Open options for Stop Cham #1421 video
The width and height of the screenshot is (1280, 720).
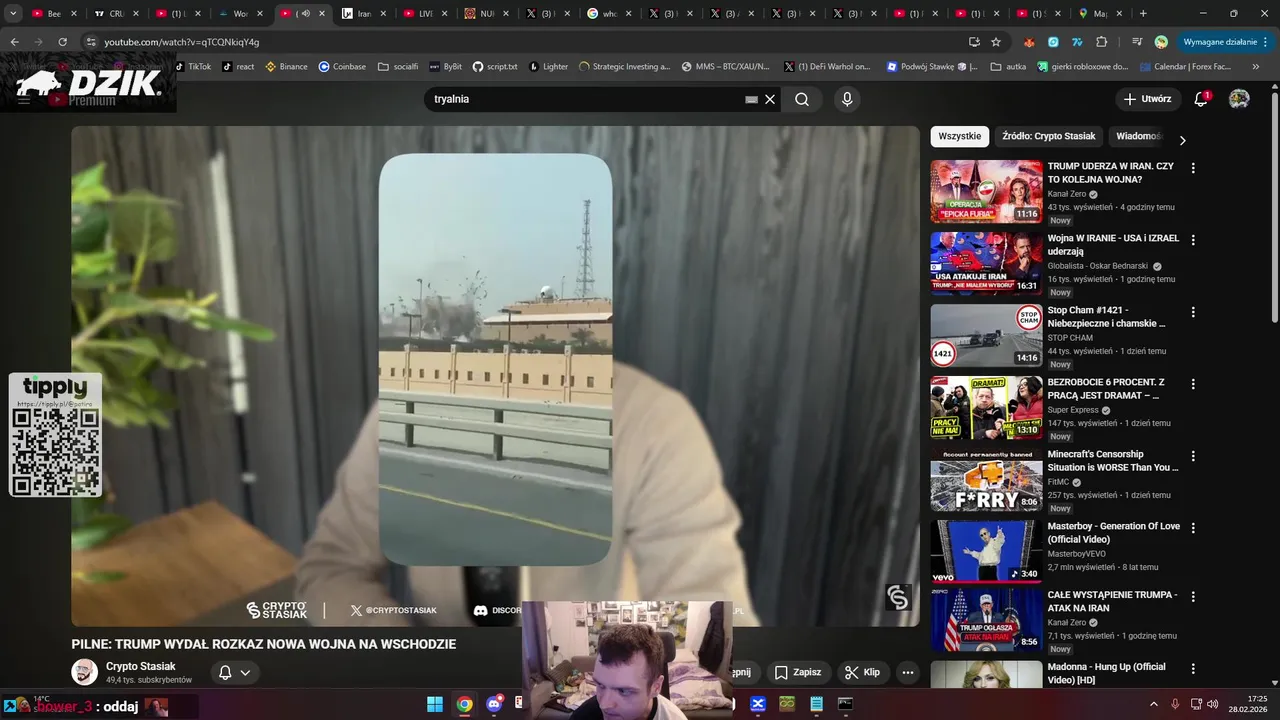[x=1193, y=312]
